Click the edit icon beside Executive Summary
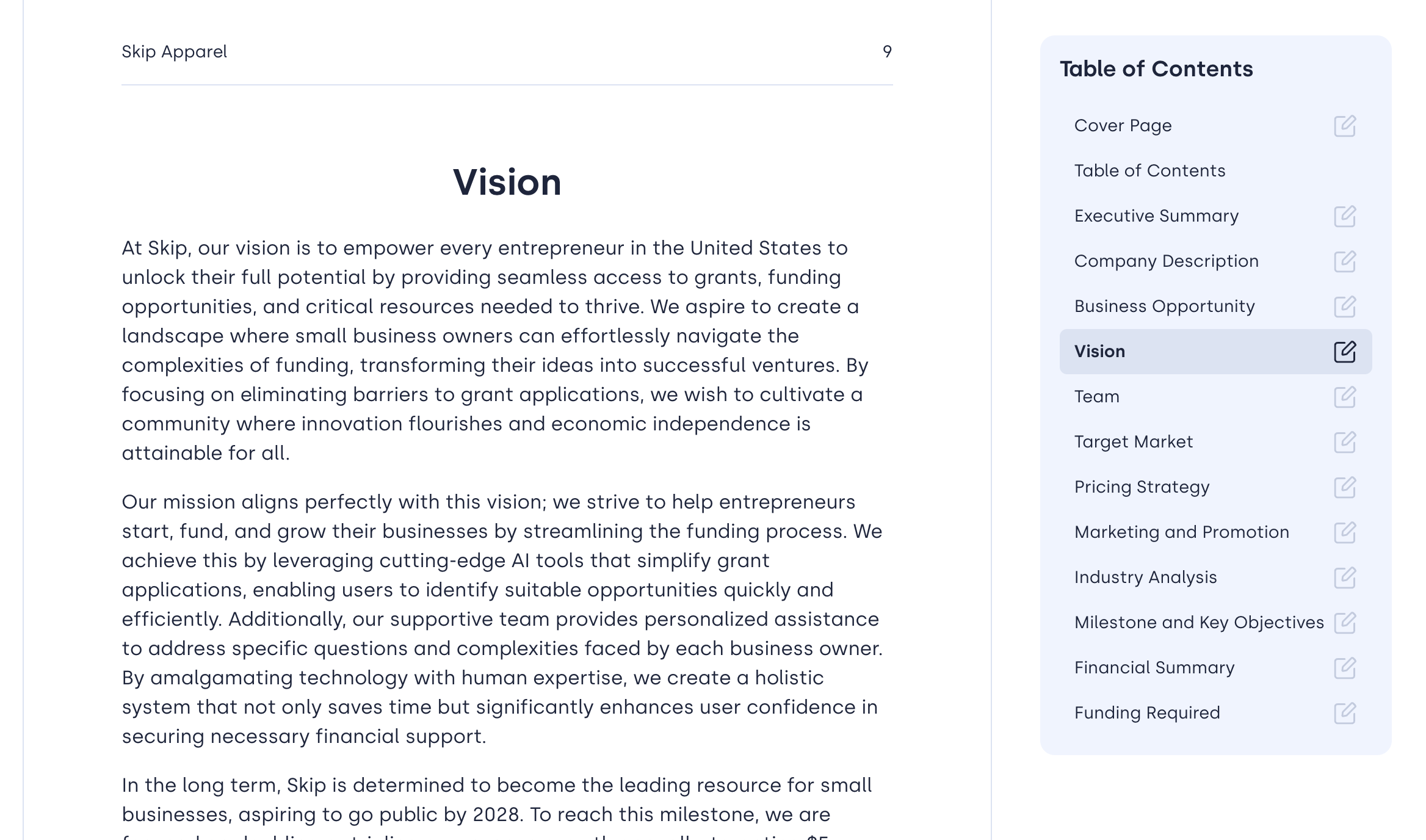This screenshot has height=840, width=1426. pyautogui.click(x=1345, y=216)
